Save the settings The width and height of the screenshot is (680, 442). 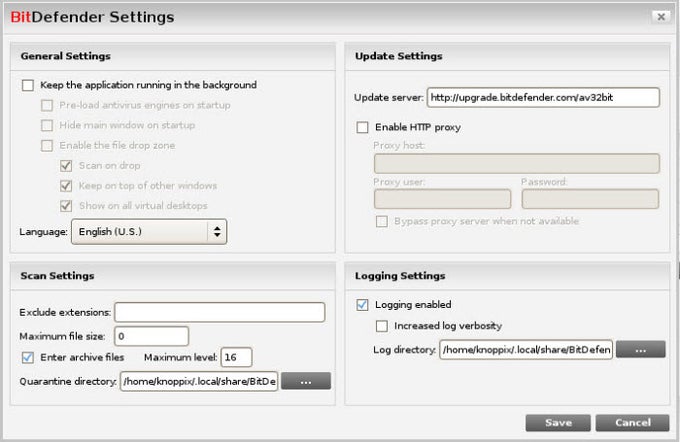558,423
